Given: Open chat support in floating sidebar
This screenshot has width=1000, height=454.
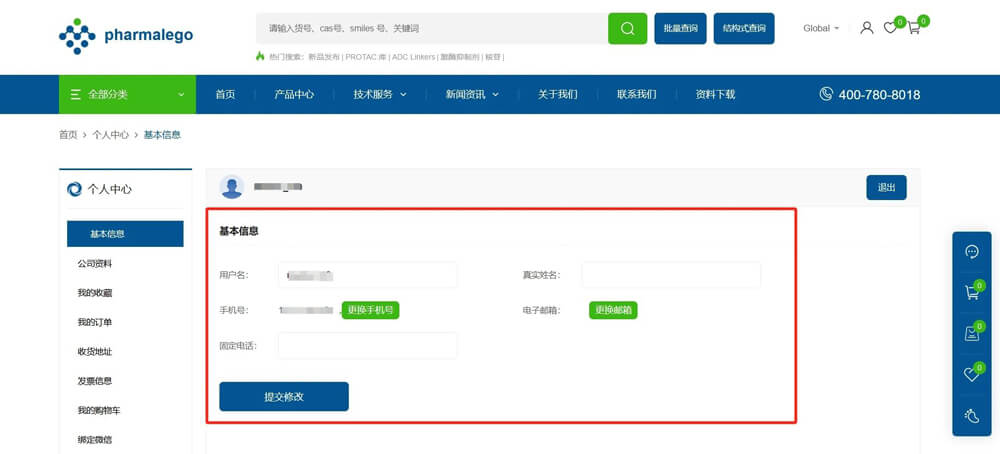Looking at the screenshot, I should [971, 252].
